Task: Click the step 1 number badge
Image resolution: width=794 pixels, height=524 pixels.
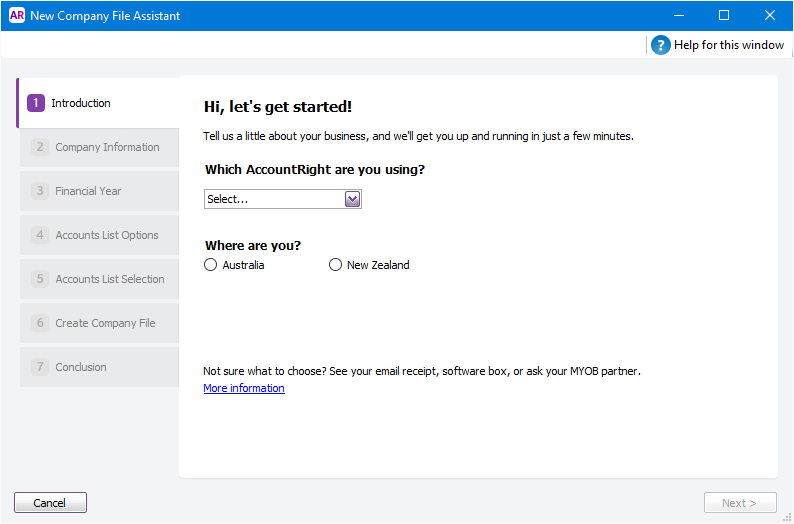Action: [36, 103]
